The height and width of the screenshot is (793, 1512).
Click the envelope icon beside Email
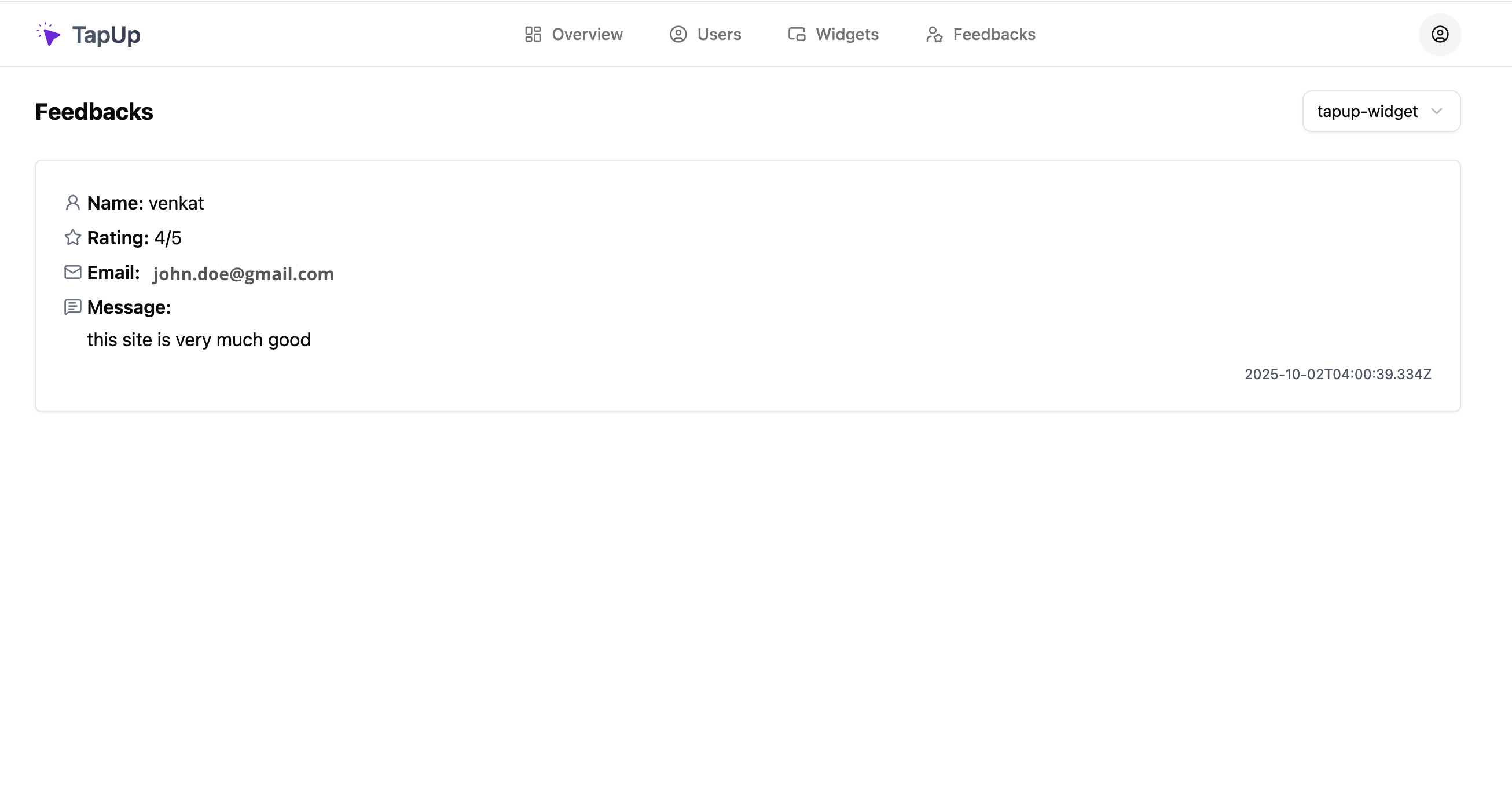pyautogui.click(x=72, y=273)
